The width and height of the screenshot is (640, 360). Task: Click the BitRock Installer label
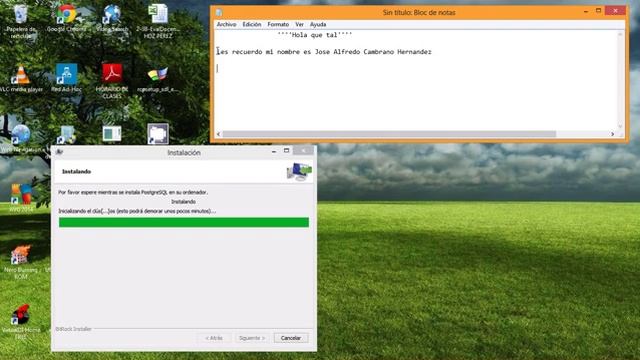tap(73, 329)
